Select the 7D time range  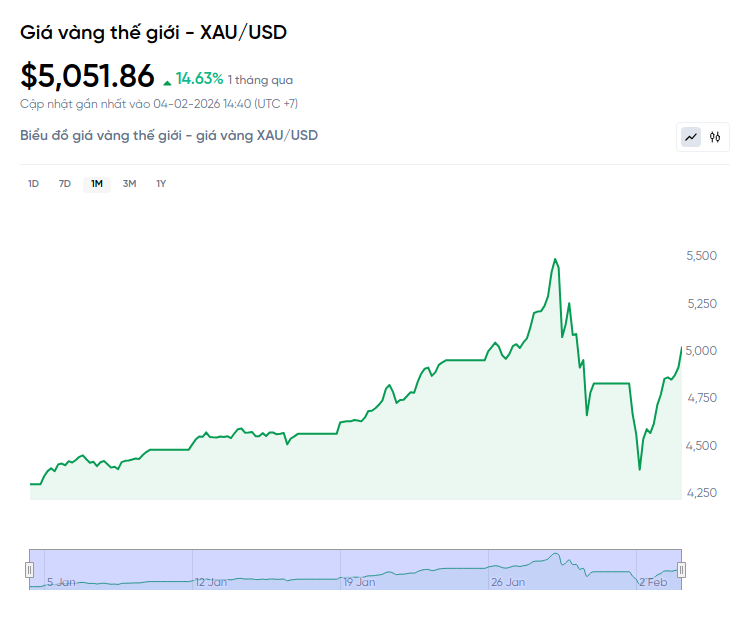[65, 183]
